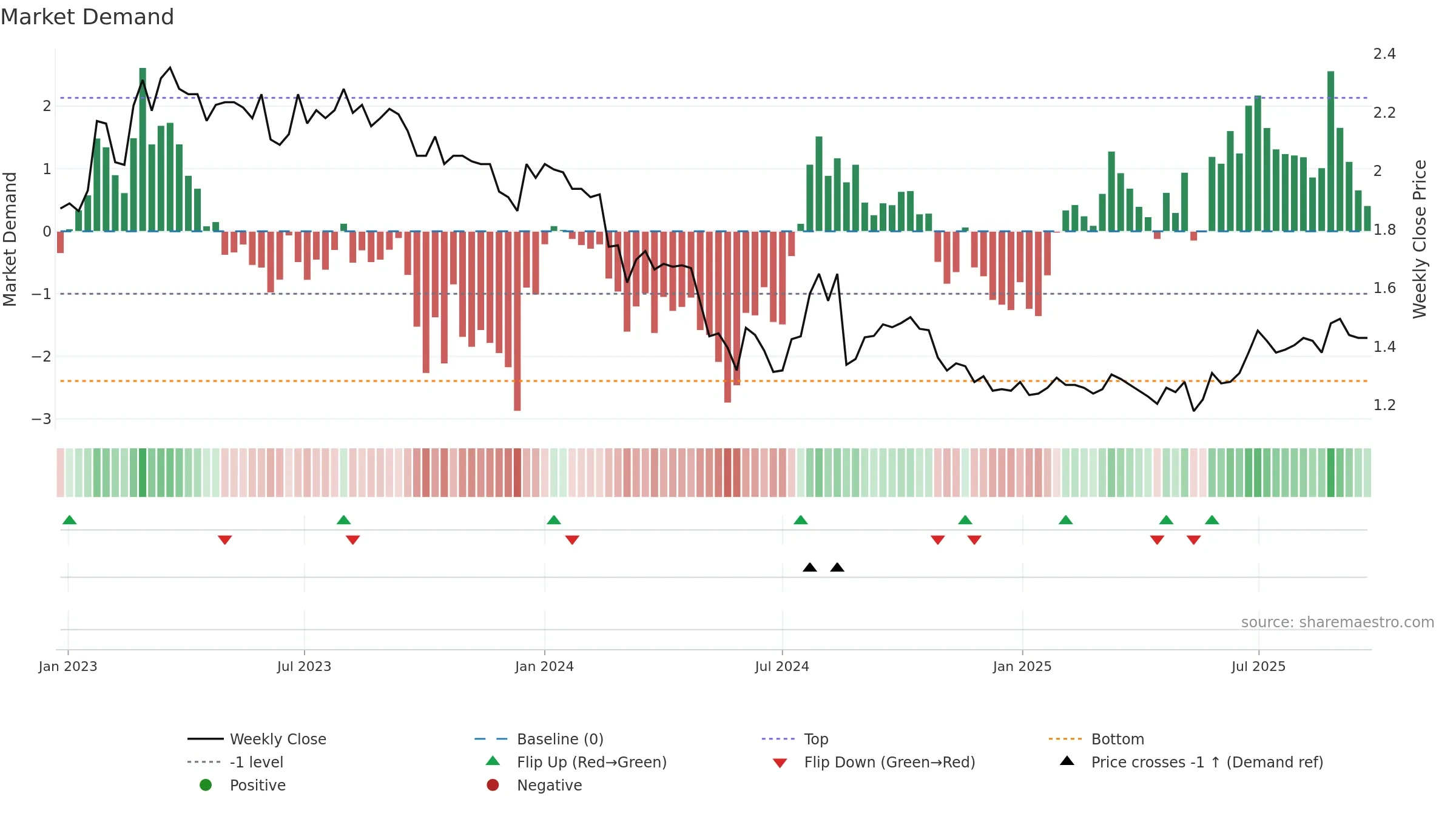The image size is (1456, 819).
Task: Toggle the Baseline (0) legend entry
Action: pos(560,739)
